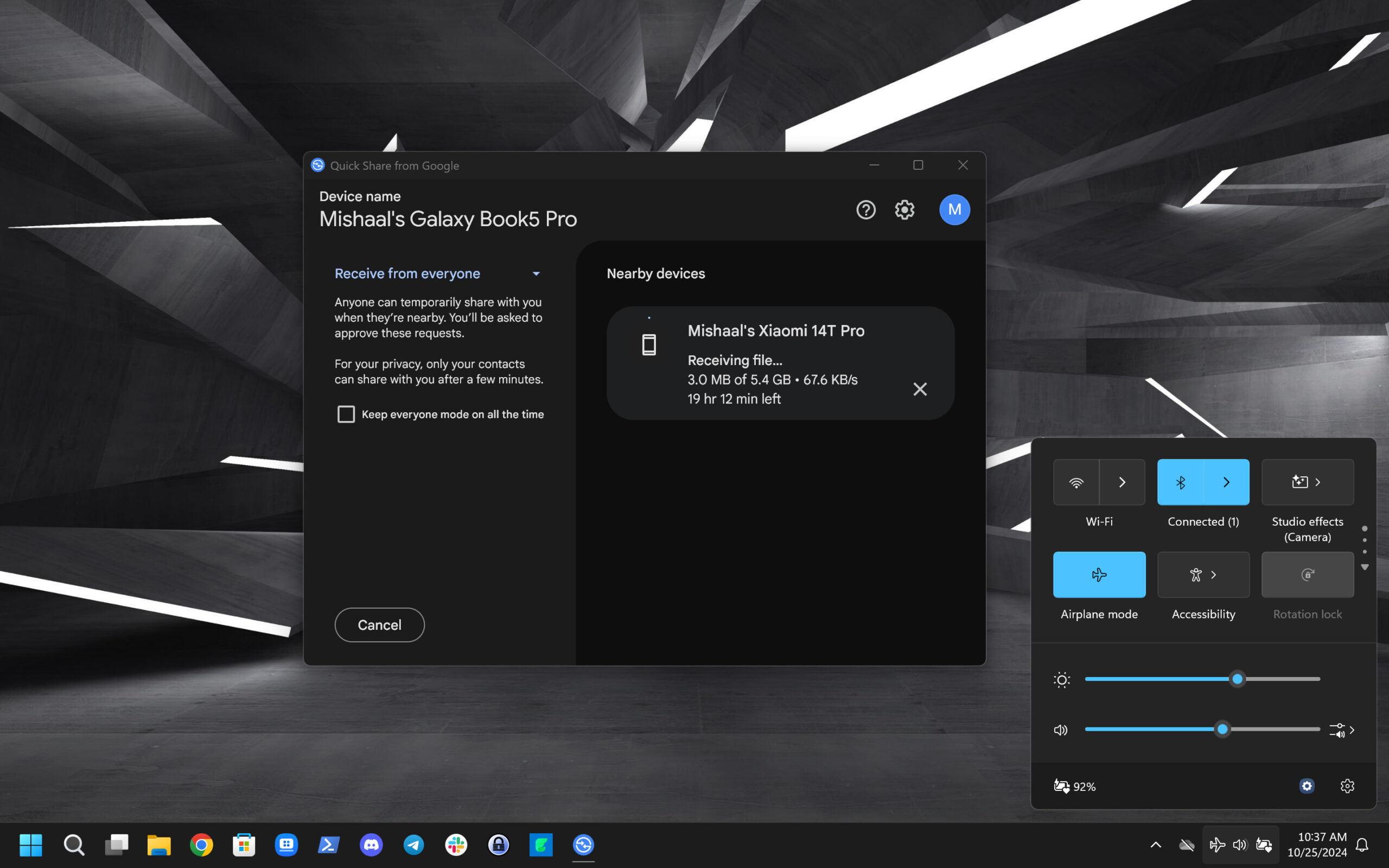Toggle the Wi-Fi quick setting
Viewport: 1389px width, 868px height.
tap(1075, 482)
